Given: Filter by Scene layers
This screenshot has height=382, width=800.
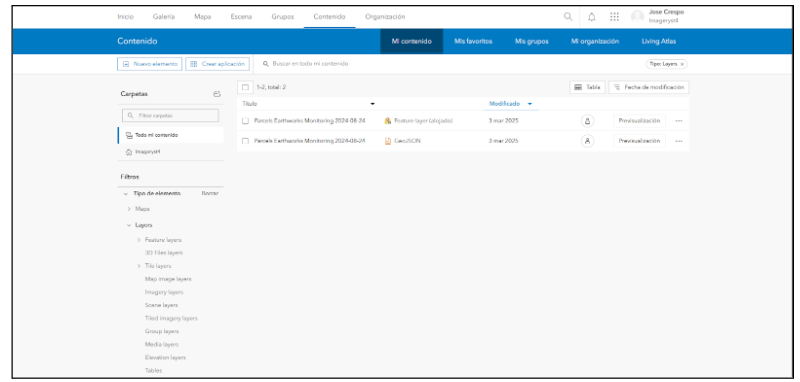Looking at the screenshot, I should click(161, 305).
